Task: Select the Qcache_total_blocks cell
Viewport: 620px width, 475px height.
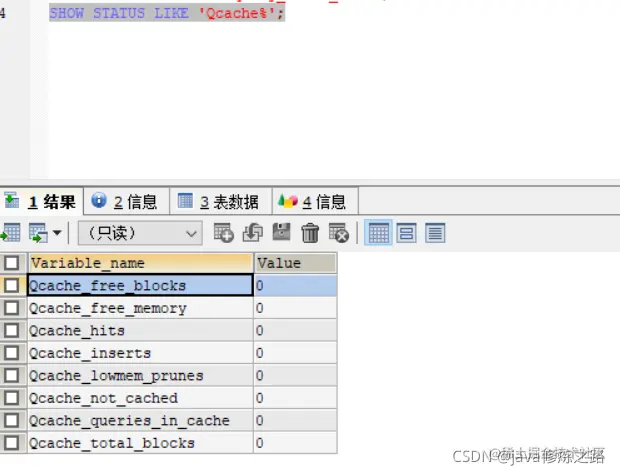Action: 140,443
